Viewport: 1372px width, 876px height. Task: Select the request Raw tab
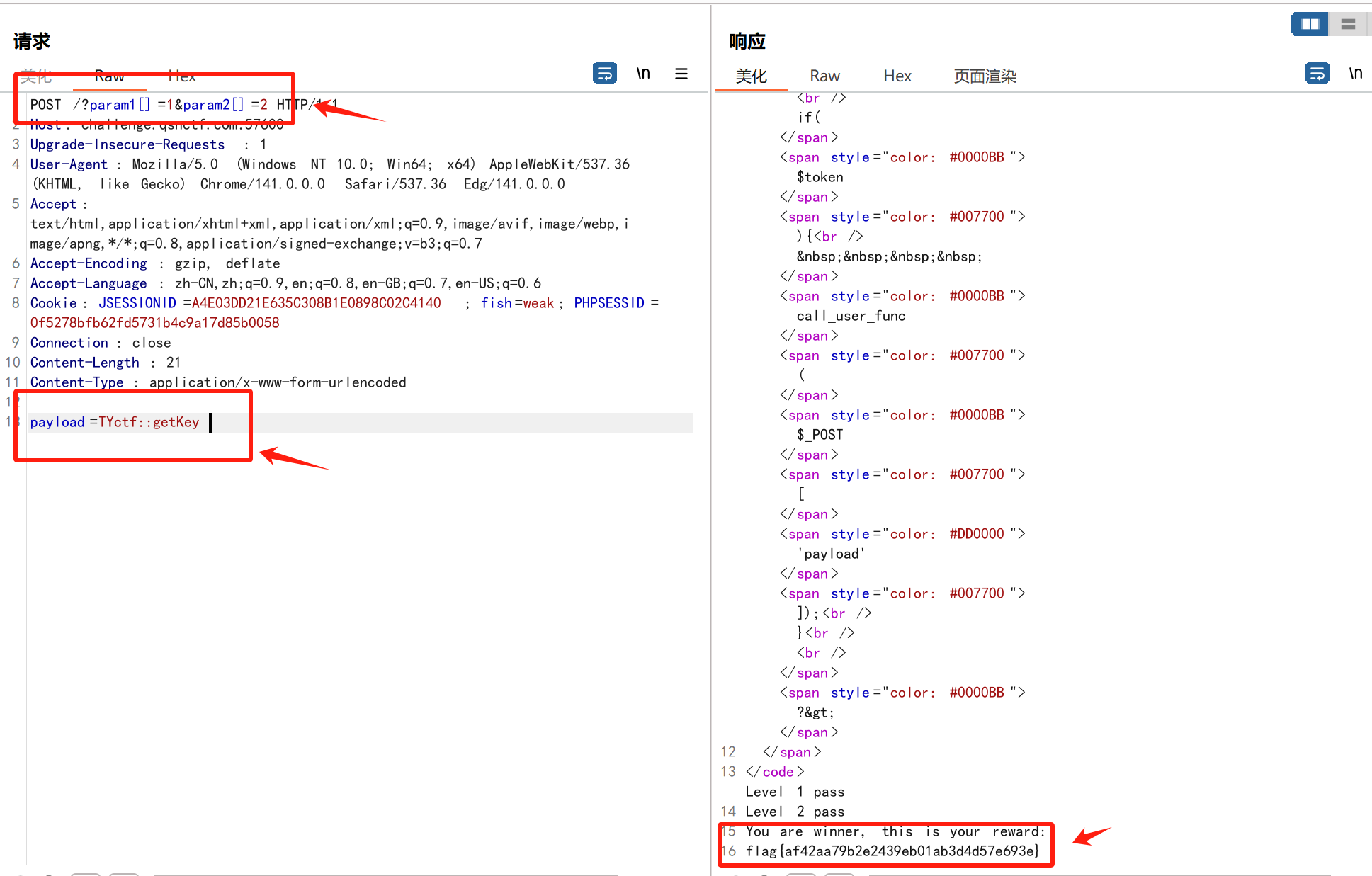[110, 76]
